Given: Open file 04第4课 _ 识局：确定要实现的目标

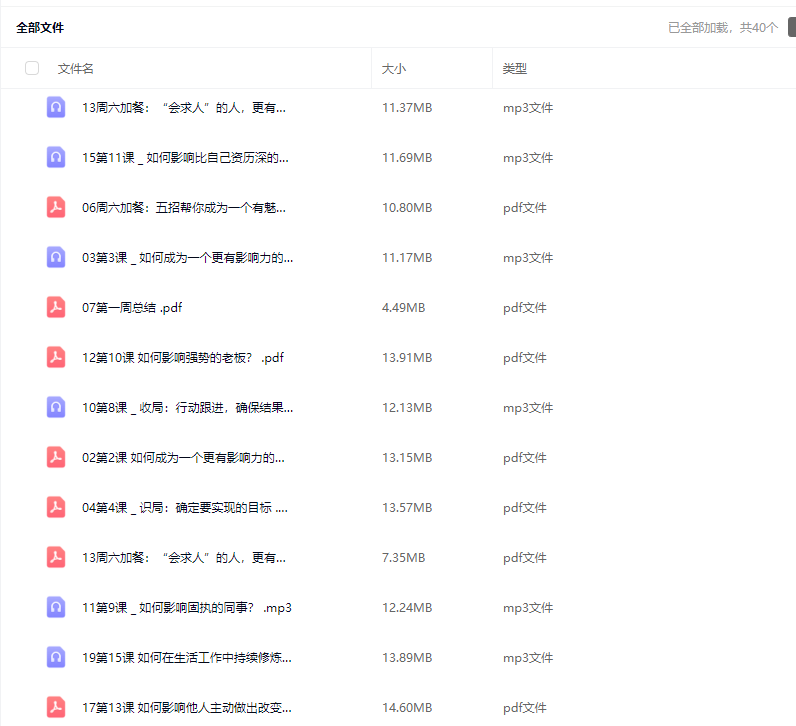Looking at the screenshot, I should click(185, 508).
